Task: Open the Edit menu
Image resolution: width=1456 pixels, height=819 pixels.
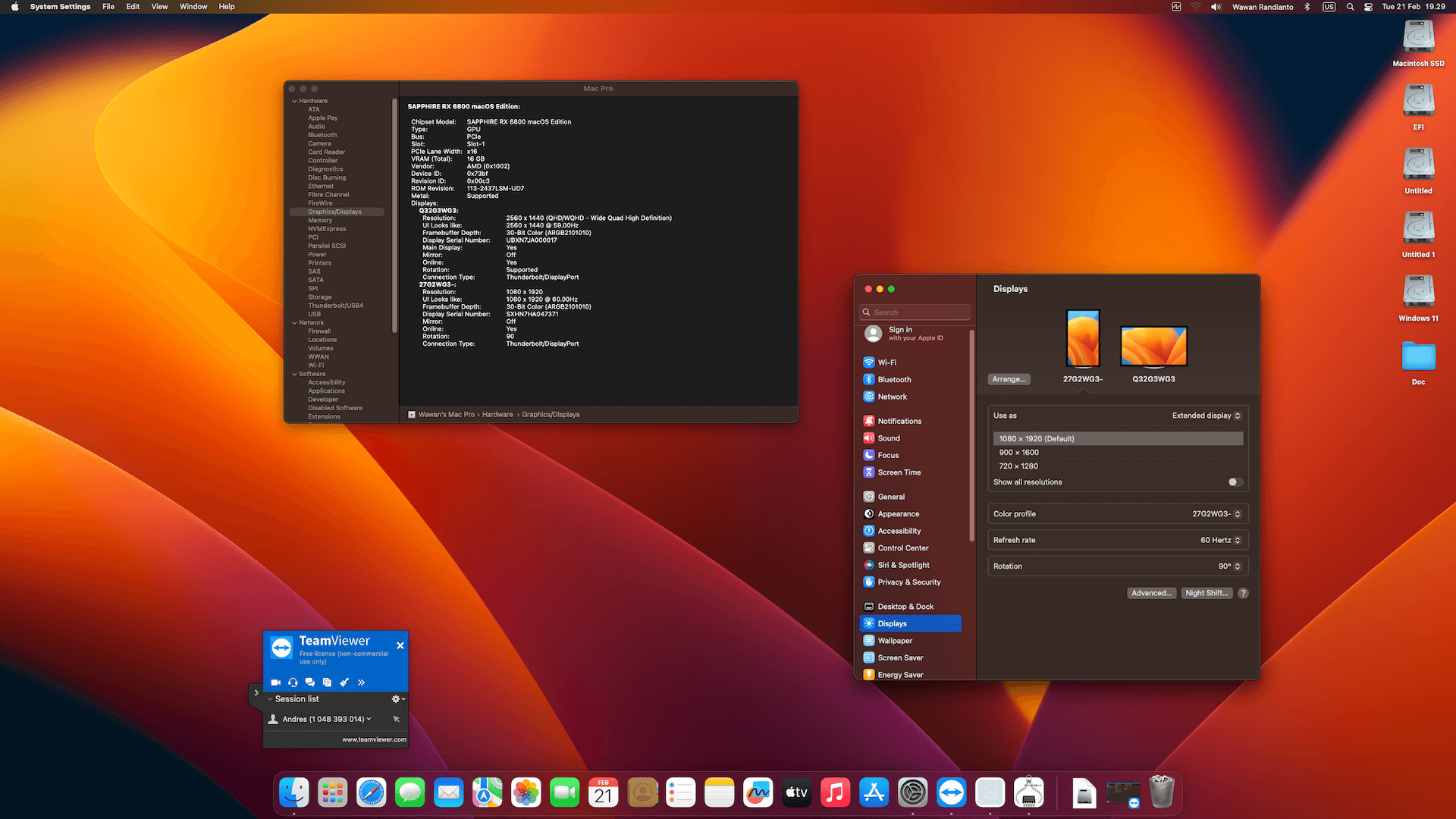Action: (133, 7)
